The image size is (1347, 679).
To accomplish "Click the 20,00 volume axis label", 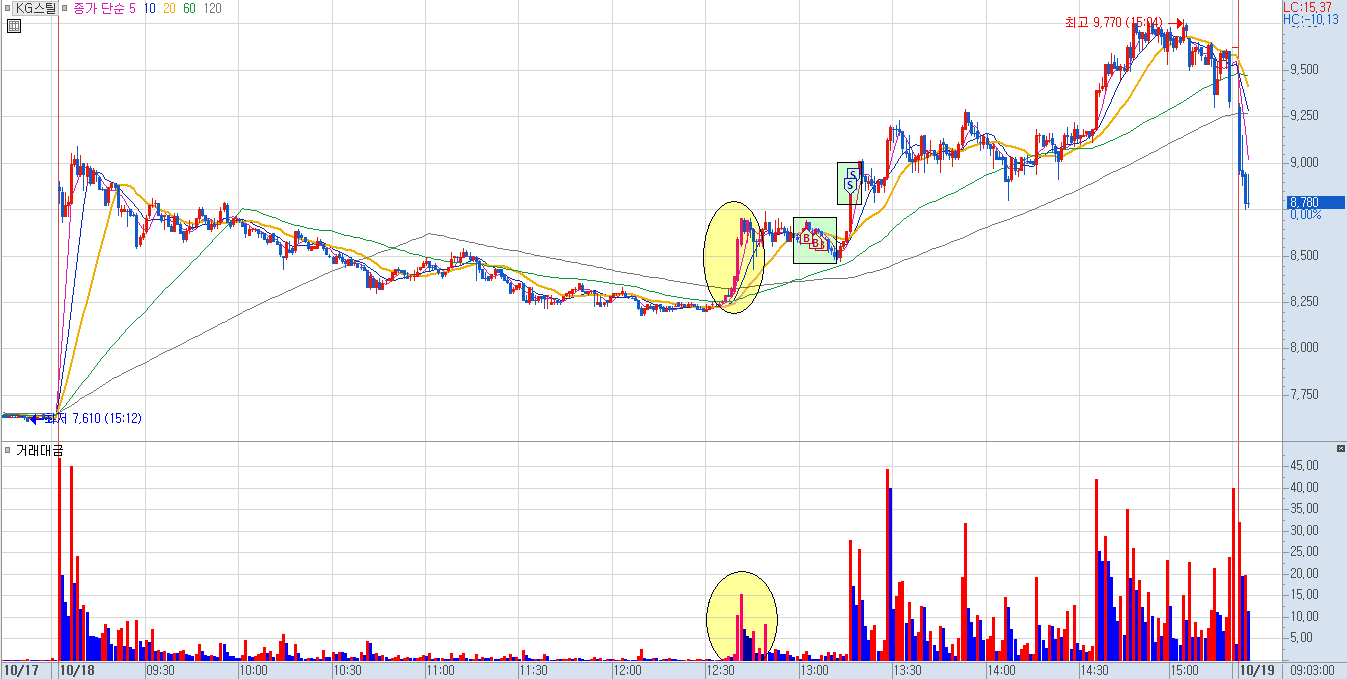I will click(x=1303, y=574).
